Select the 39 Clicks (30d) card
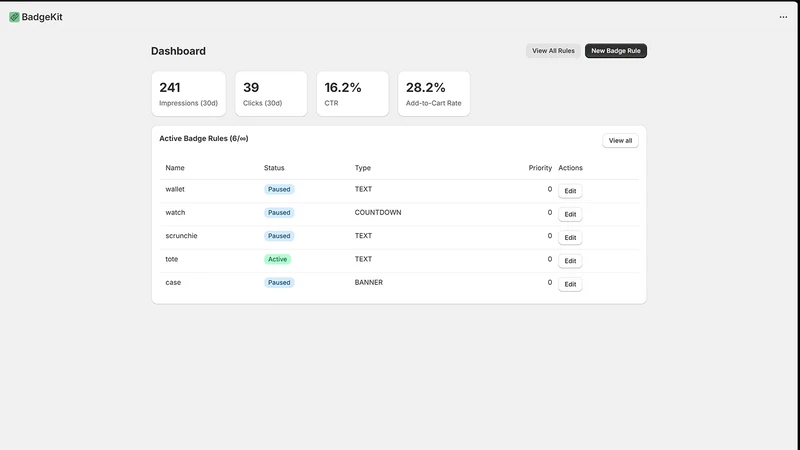 271,94
